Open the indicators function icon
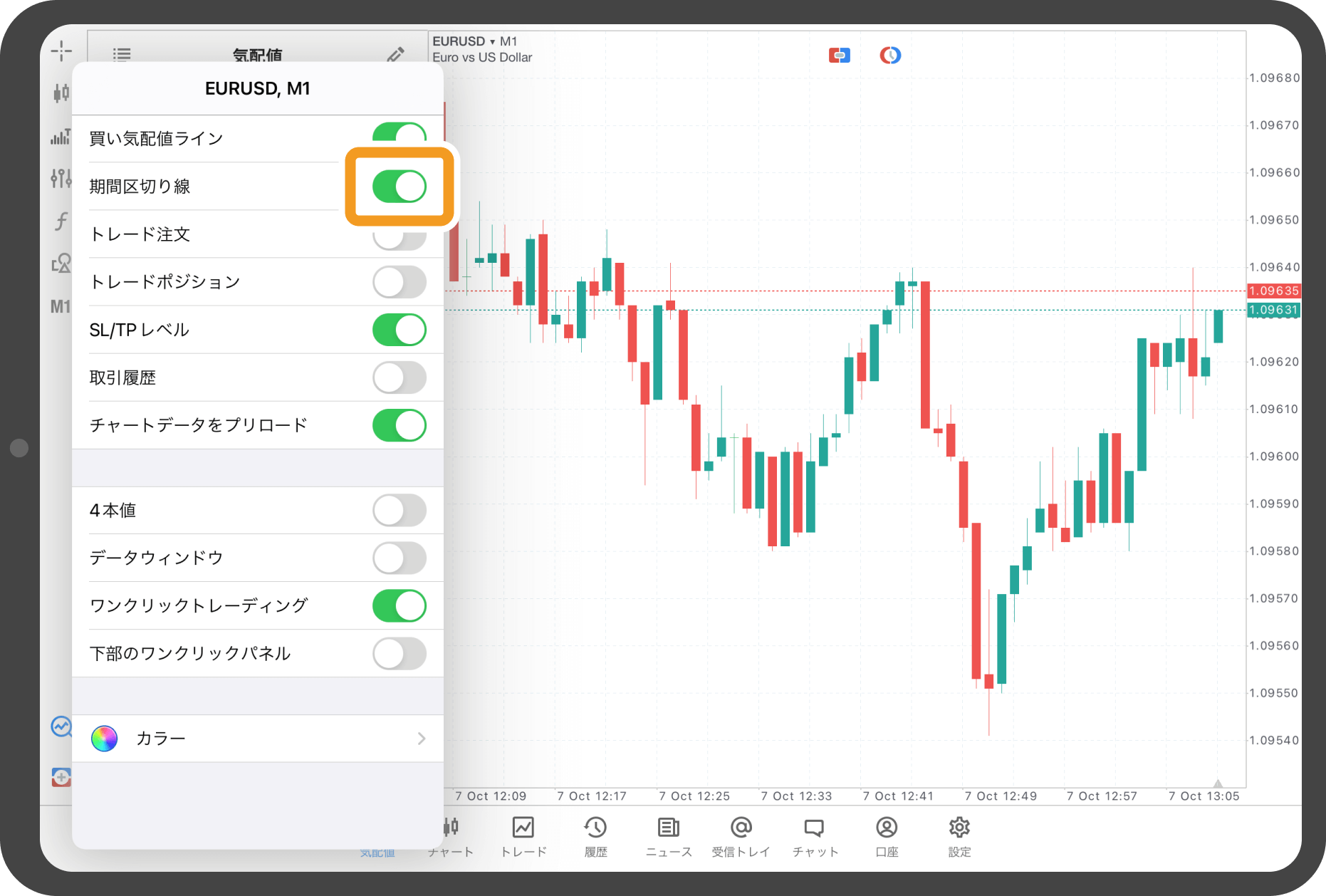 (x=61, y=221)
